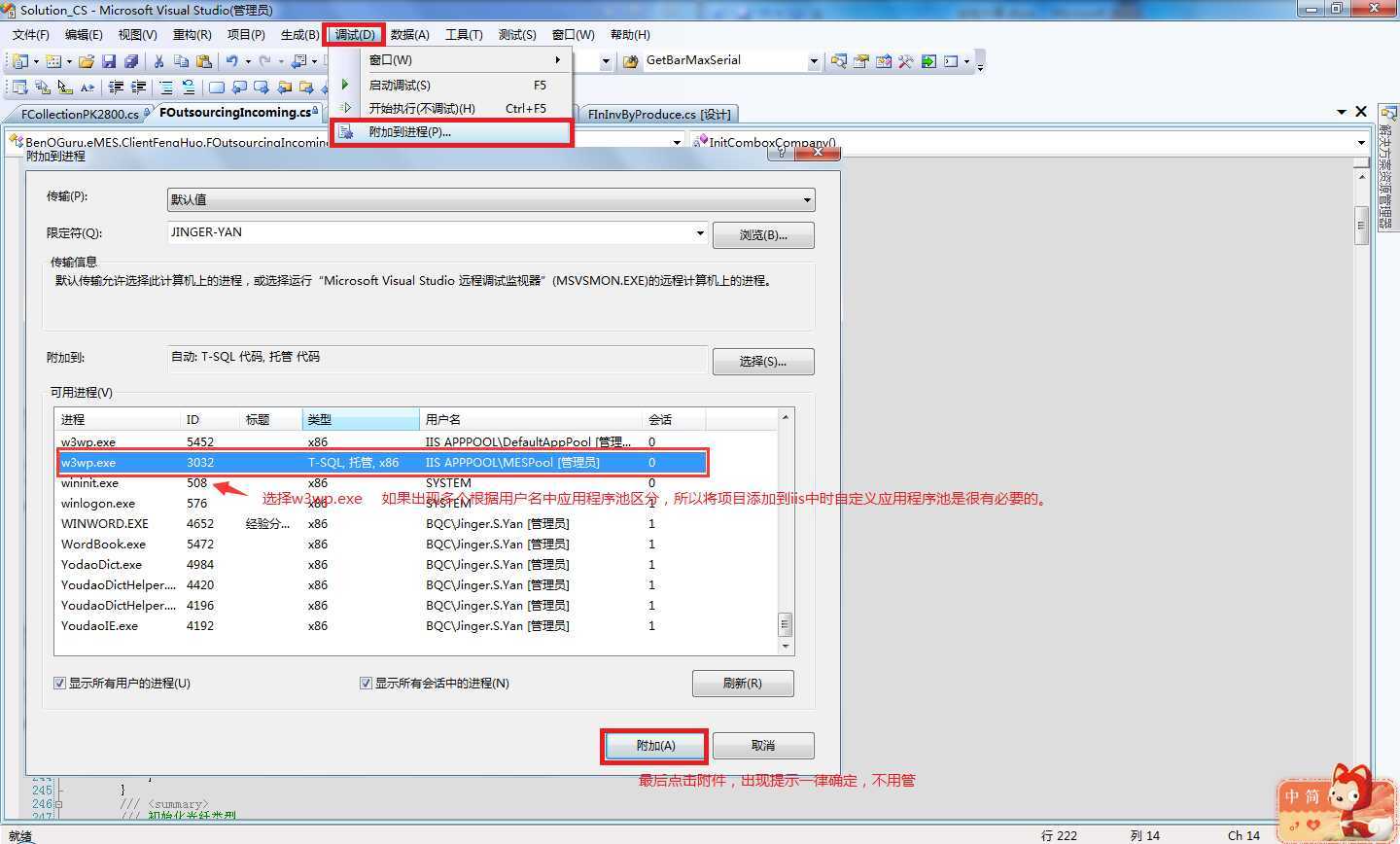Image resolution: width=1400 pixels, height=844 pixels.
Task: Click the Copy icon in toolbar
Action: click(181, 61)
